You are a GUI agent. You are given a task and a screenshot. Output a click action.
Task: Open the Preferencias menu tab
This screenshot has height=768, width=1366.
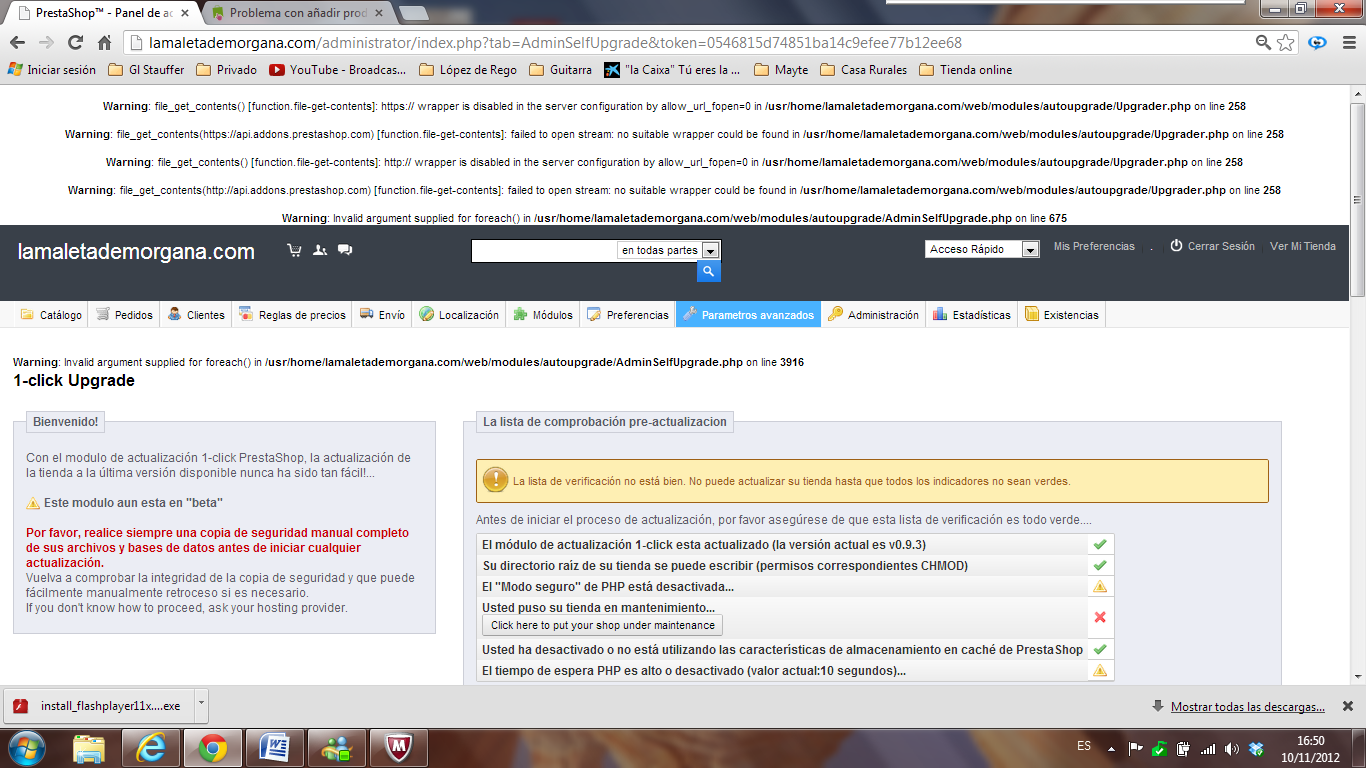point(628,315)
